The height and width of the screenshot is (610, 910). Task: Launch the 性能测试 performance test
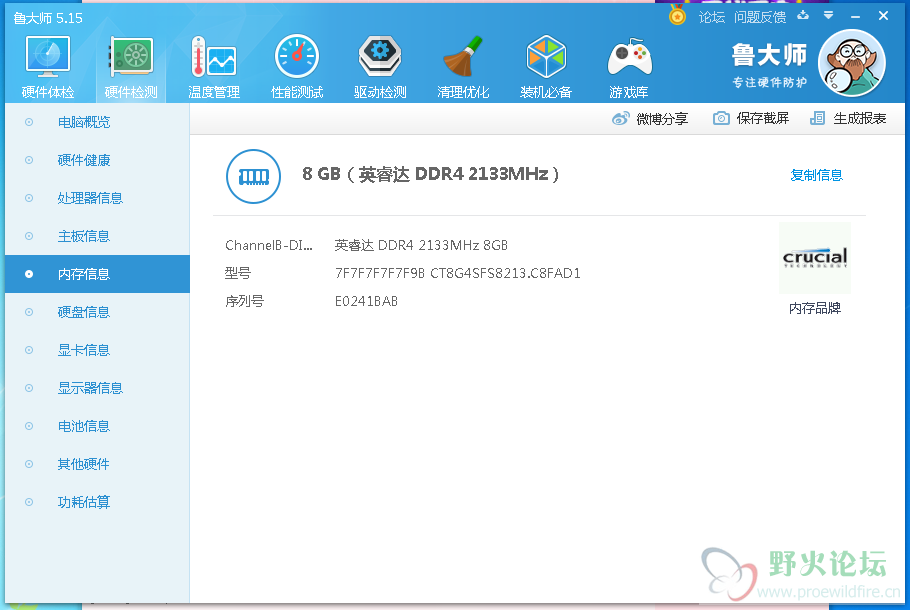(x=297, y=66)
